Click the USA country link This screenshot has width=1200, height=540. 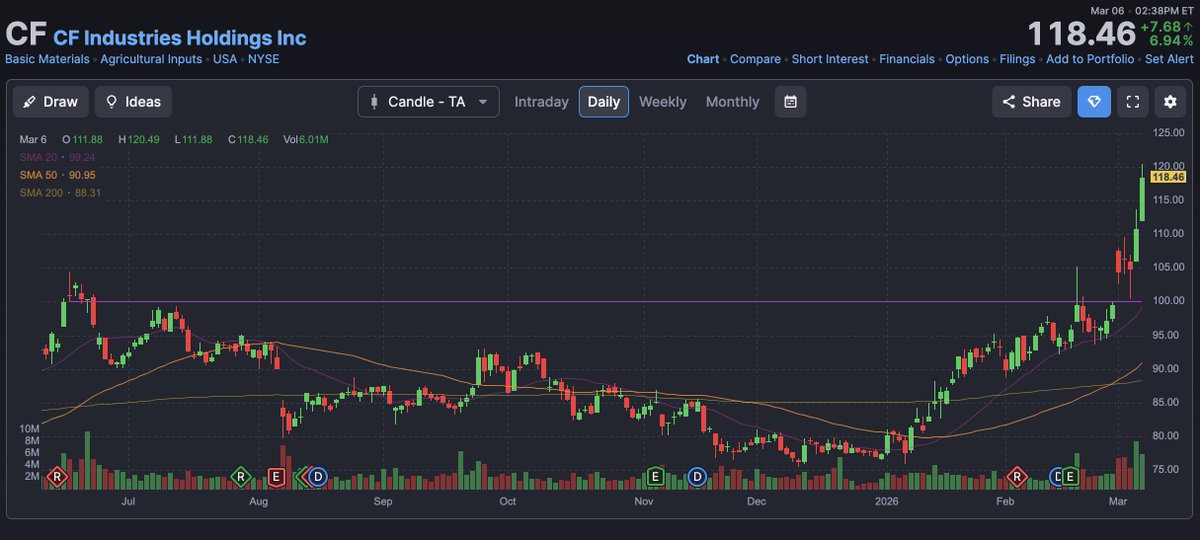tap(225, 59)
